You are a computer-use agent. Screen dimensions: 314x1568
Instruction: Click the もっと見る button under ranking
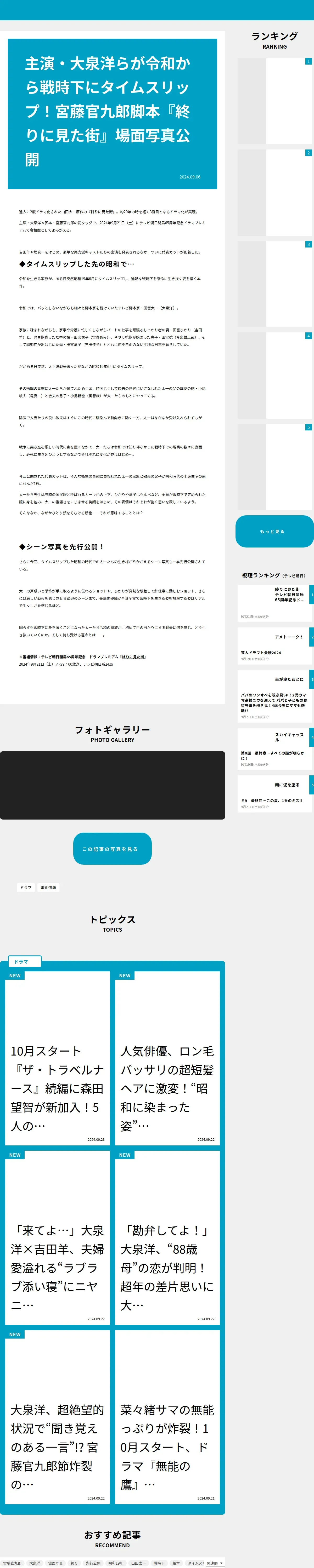pos(274,531)
